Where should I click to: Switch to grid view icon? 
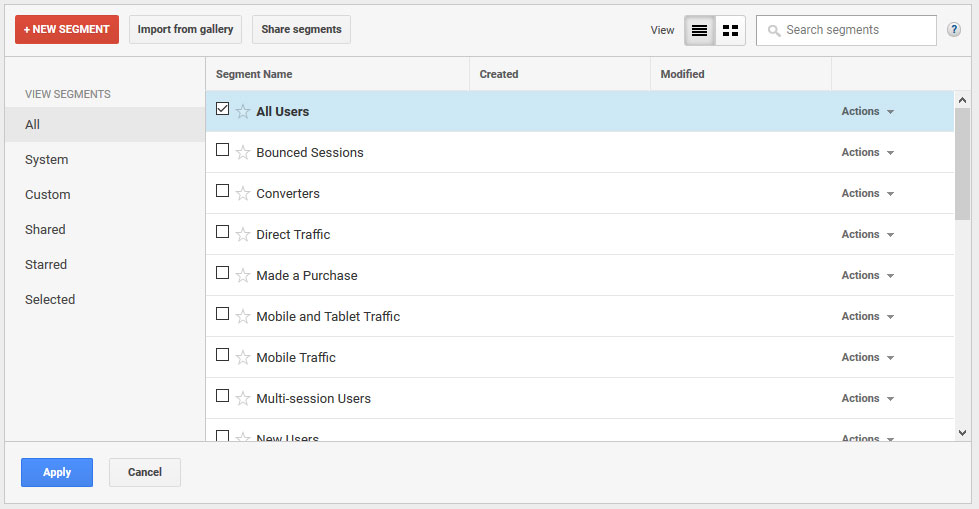click(x=731, y=30)
